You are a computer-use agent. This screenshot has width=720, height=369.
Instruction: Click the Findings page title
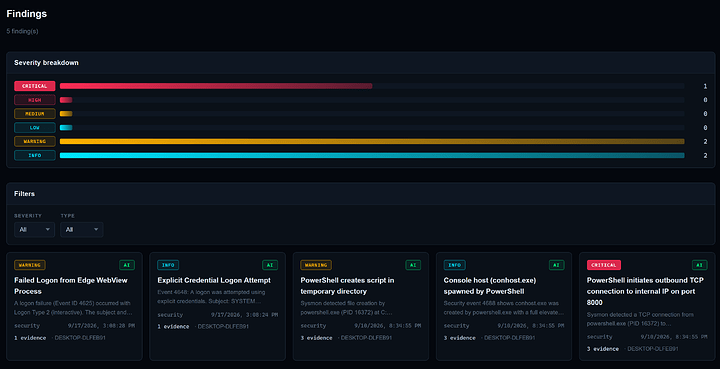[x=27, y=14]
